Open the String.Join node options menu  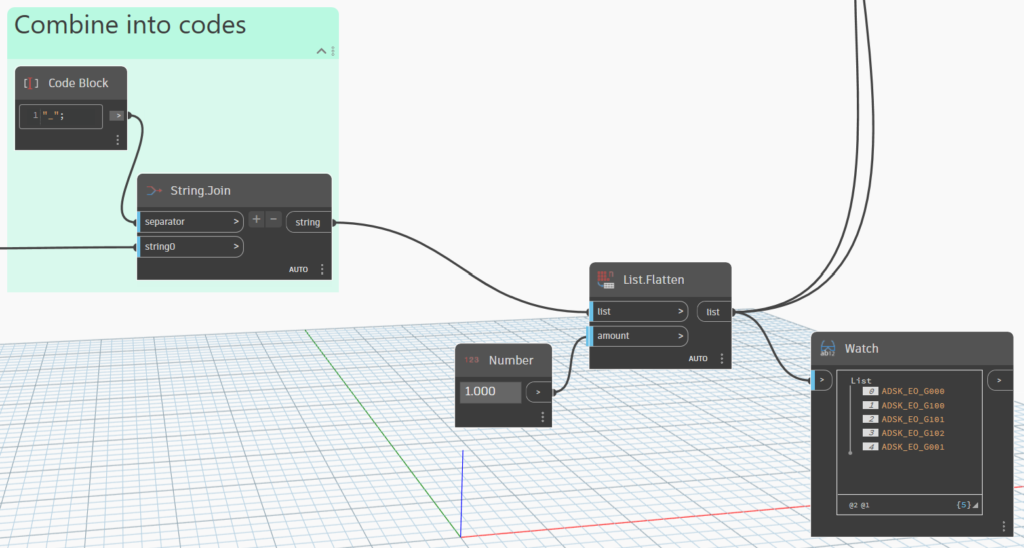tap(322, 270)
